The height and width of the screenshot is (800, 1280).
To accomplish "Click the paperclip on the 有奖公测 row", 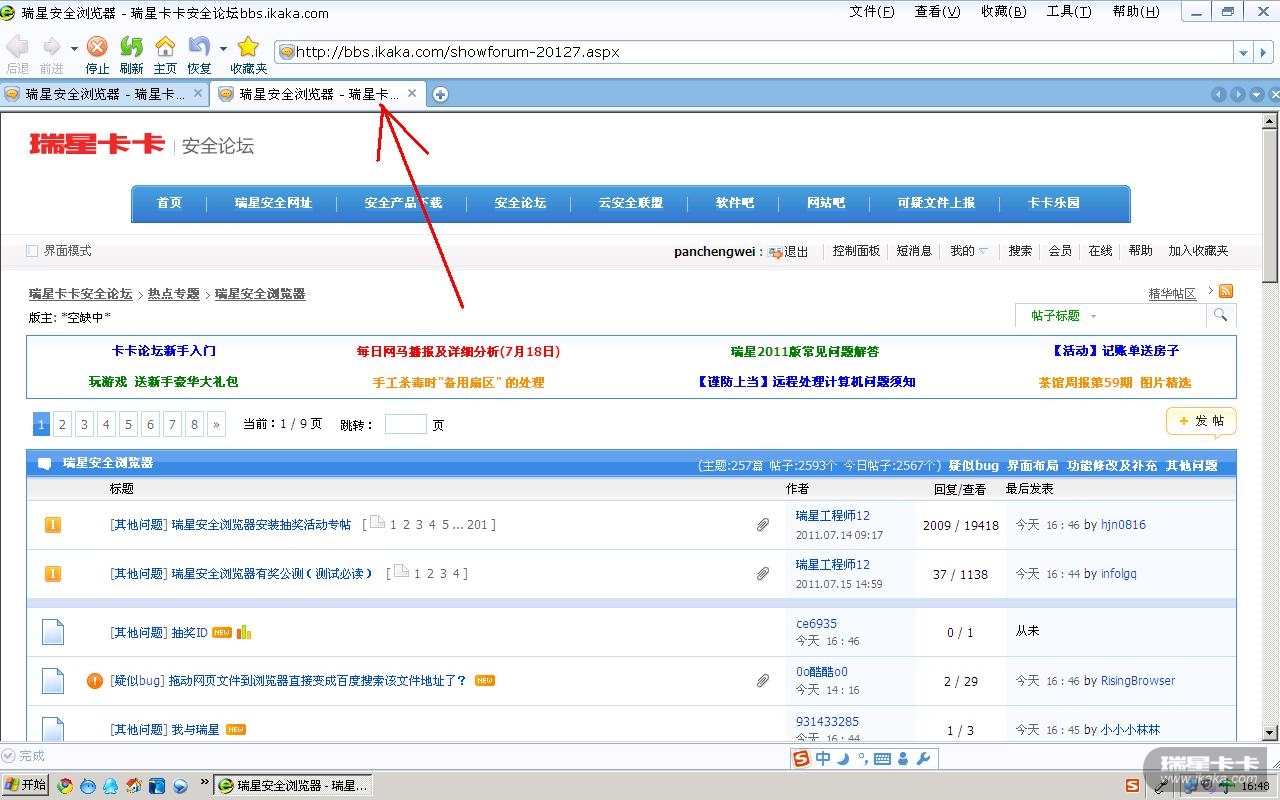I will tap(763, 574).
